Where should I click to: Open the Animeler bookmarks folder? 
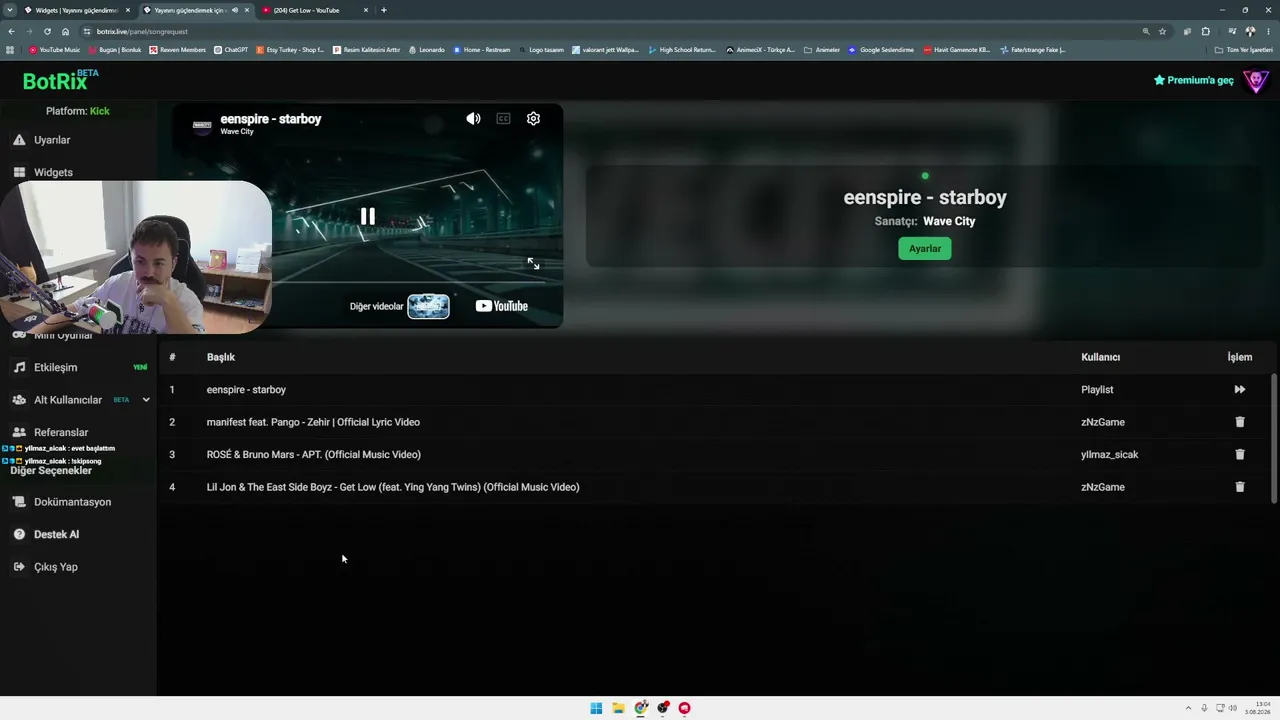point(822,49)
